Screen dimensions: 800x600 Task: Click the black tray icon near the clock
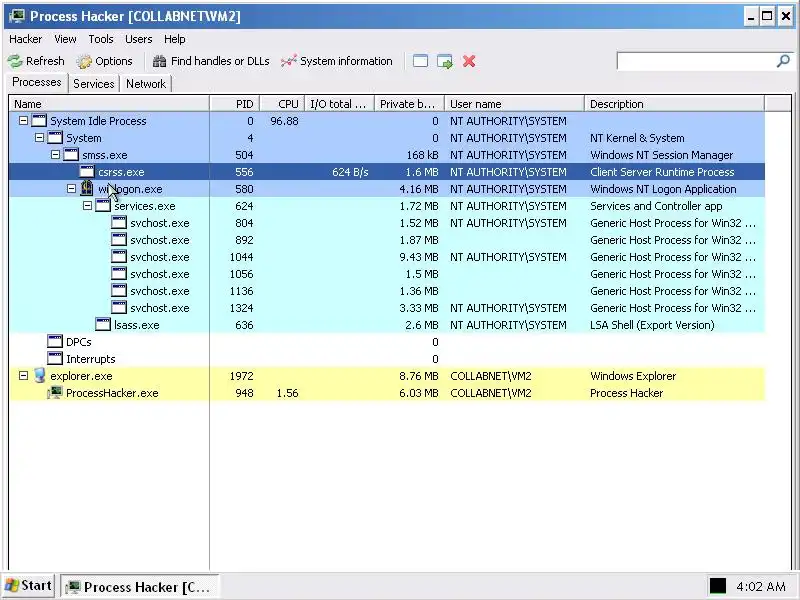(718, 586)
